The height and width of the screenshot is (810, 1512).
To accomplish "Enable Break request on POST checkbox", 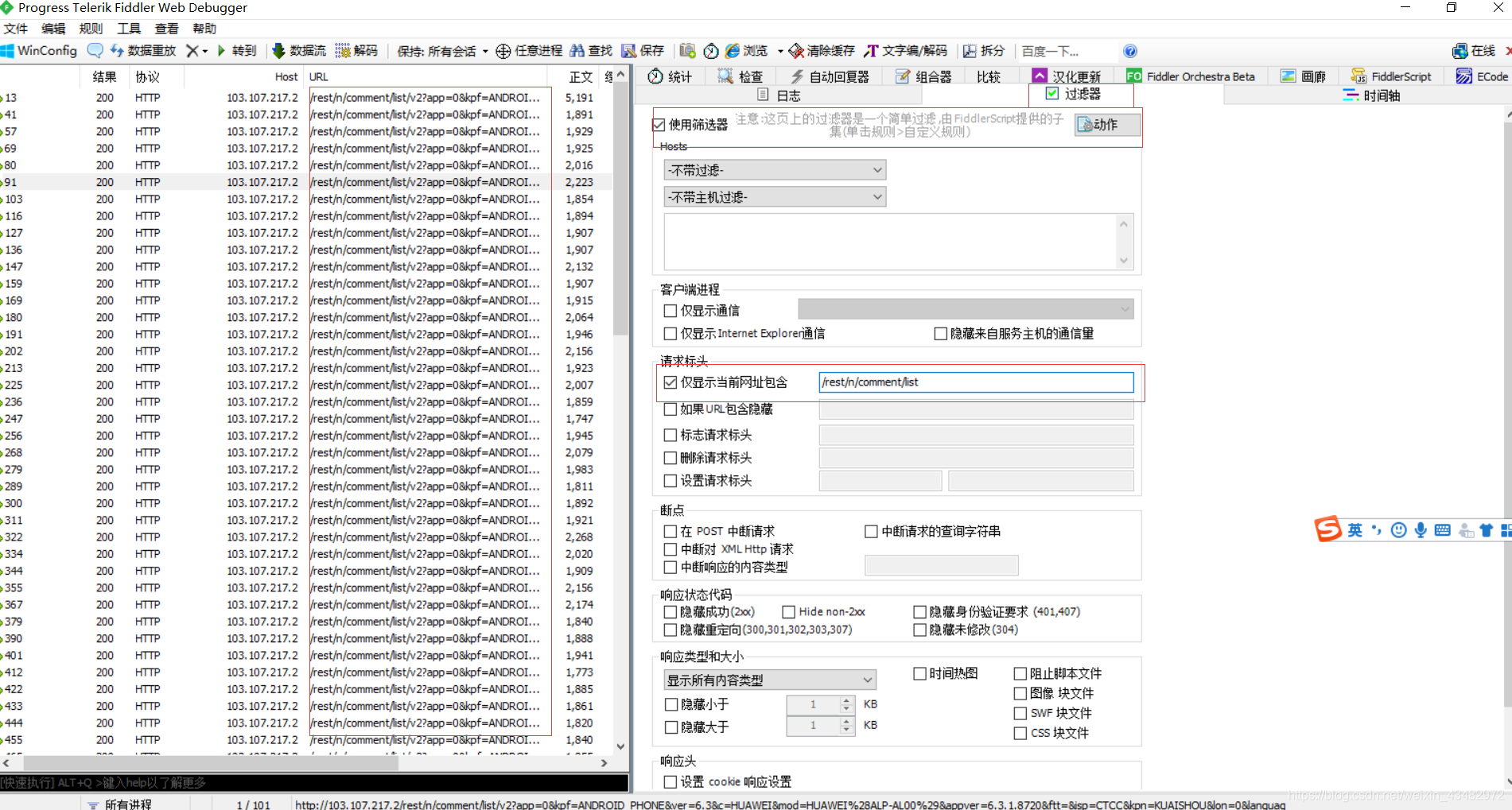I will pos(670,531).
